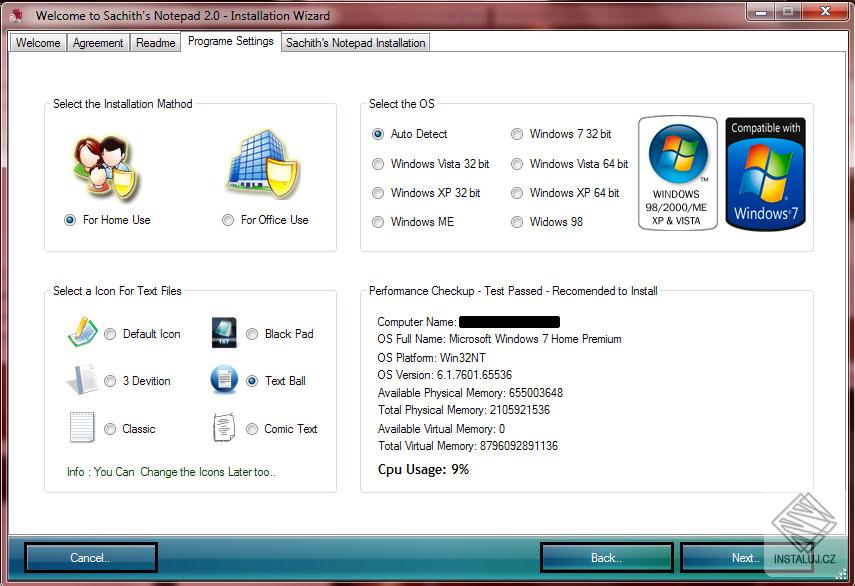Click the info note about changing icons

(171, 472)
